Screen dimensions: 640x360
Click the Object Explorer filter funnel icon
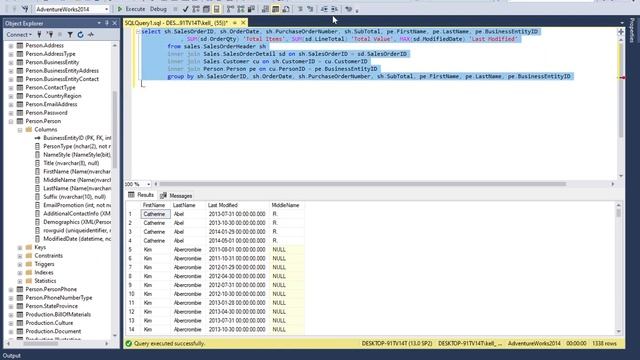pos(70,35)
